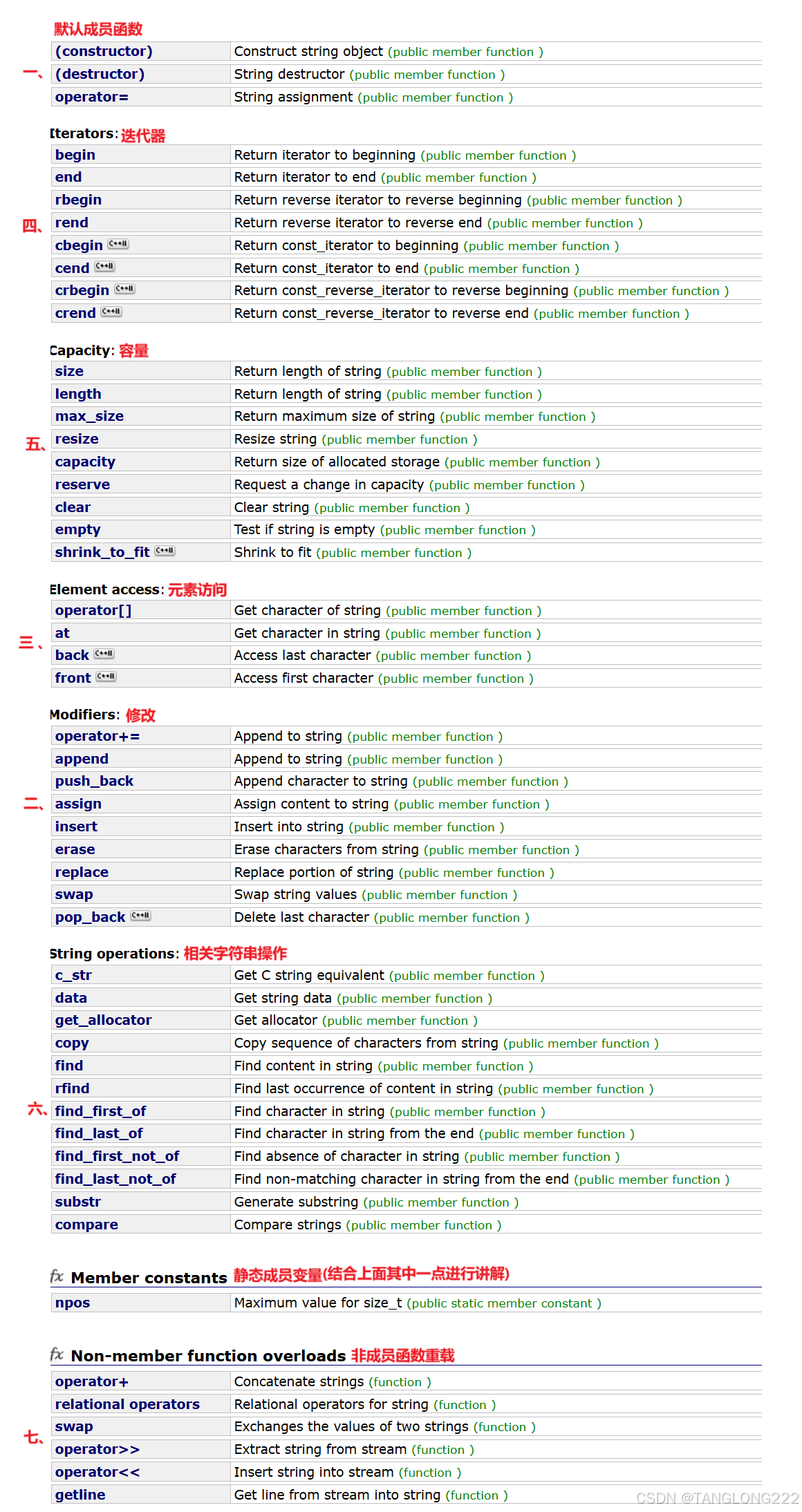Open the reserve link
This screenshot has width=802, height=1512.
(82, 484)
